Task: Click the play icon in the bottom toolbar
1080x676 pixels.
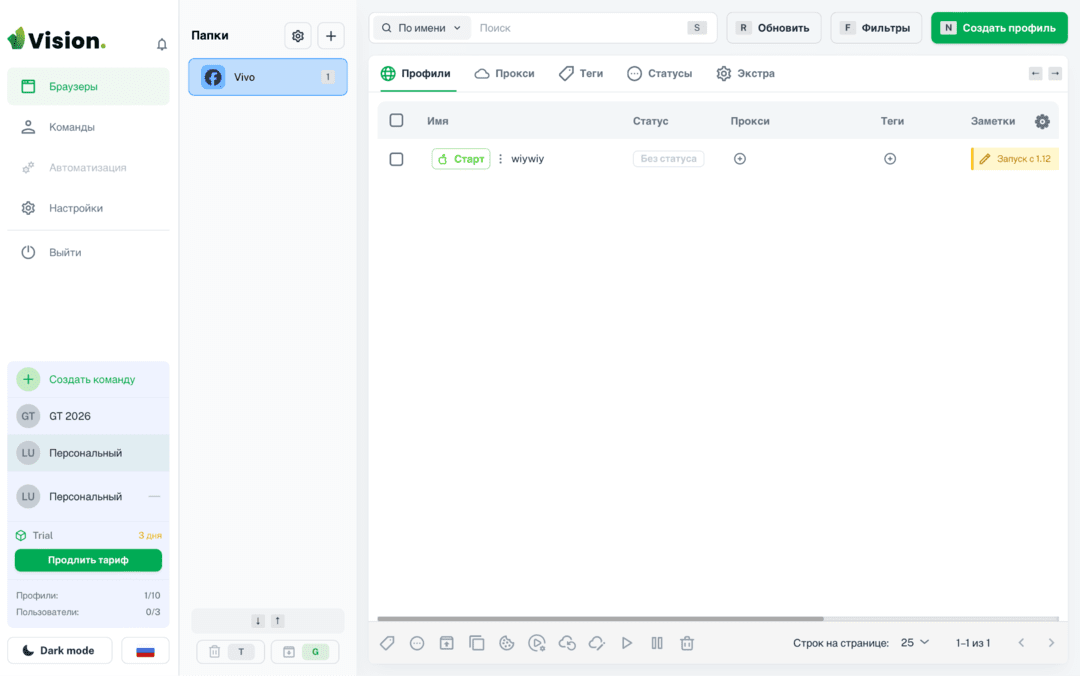Action: pyautogui.click(x=627, y=643)
